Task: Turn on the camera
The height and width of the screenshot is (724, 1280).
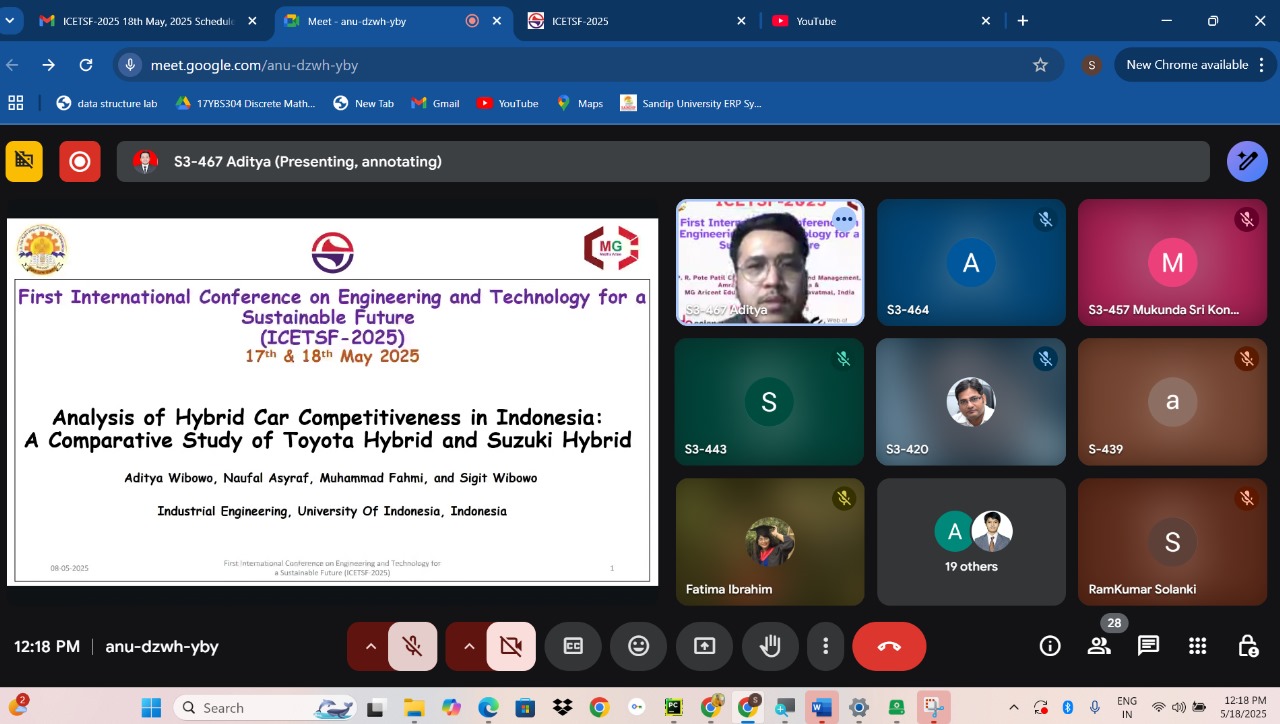Action: [511, 646]
